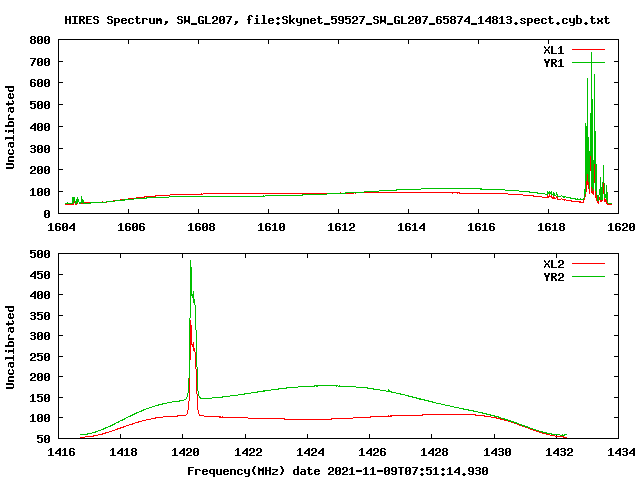Viewport: 640px width, 480px height.
Task: Click the 1426 x-axis tick label
Action: pyautogui.click(x=372, y=452)
